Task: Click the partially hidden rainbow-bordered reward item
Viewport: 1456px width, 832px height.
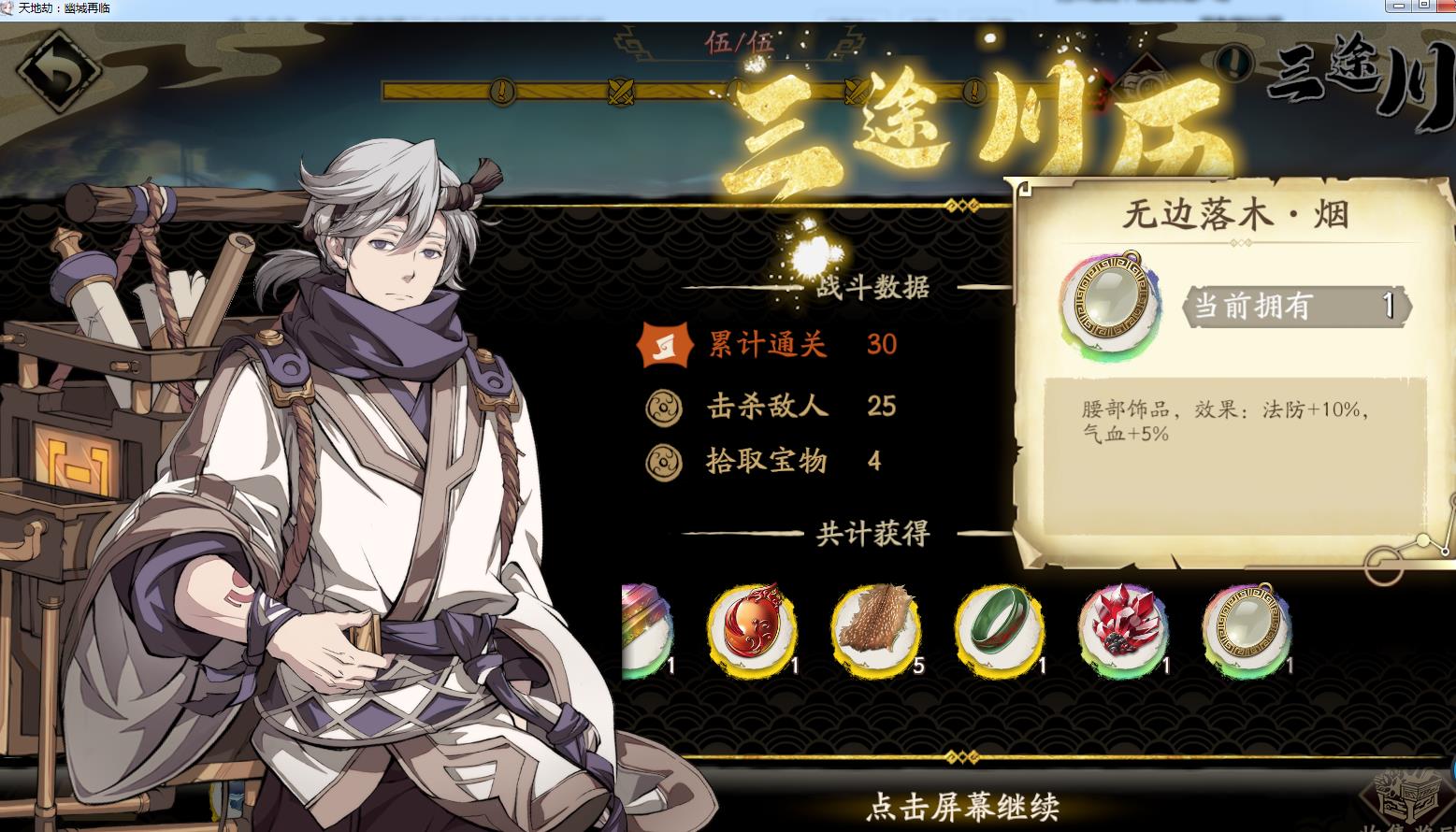Action: click(647, 628)
